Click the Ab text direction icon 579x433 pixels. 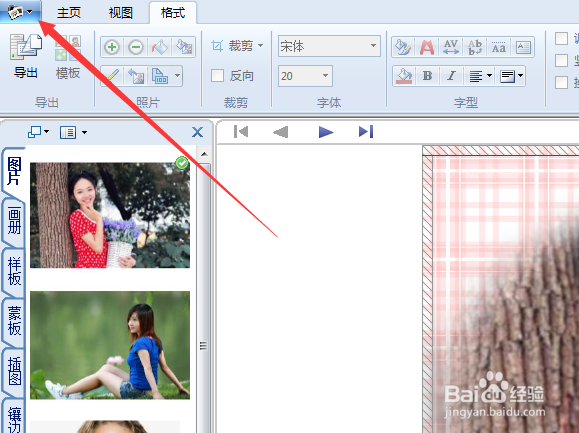point(474,47)
